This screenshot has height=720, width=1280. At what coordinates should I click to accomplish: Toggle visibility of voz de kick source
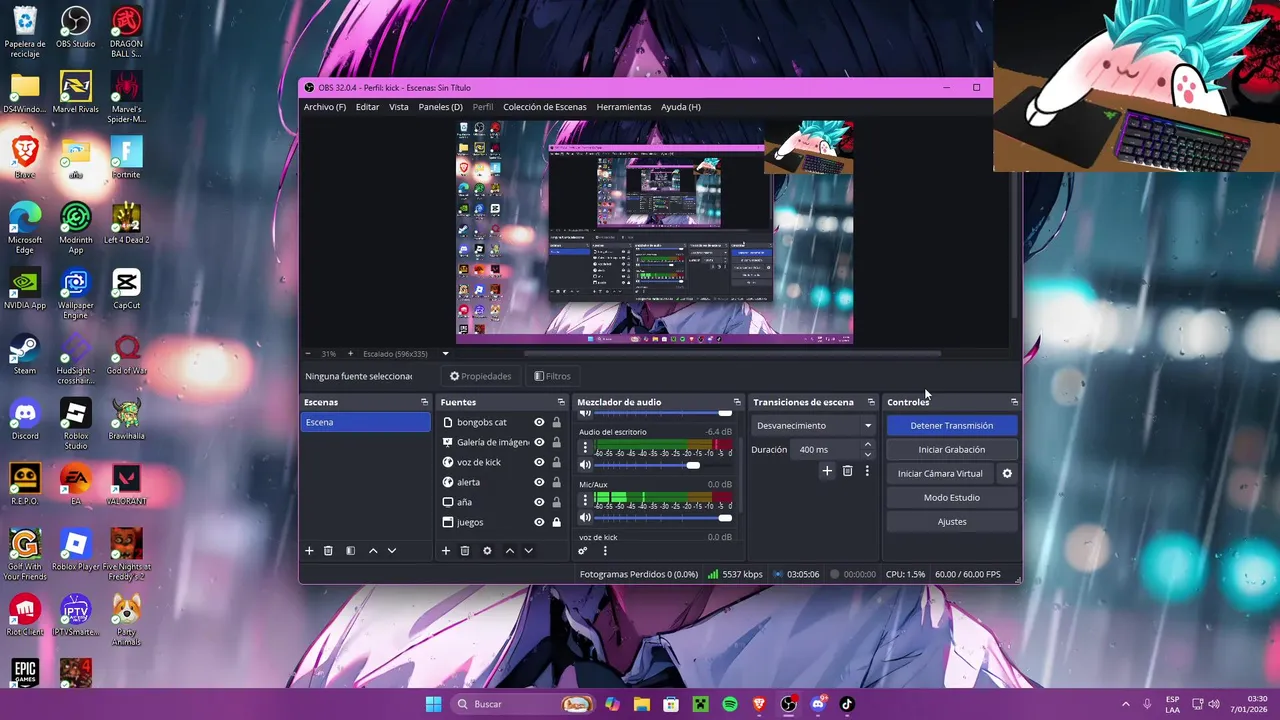pyautogui.click(x=539, y=462)
